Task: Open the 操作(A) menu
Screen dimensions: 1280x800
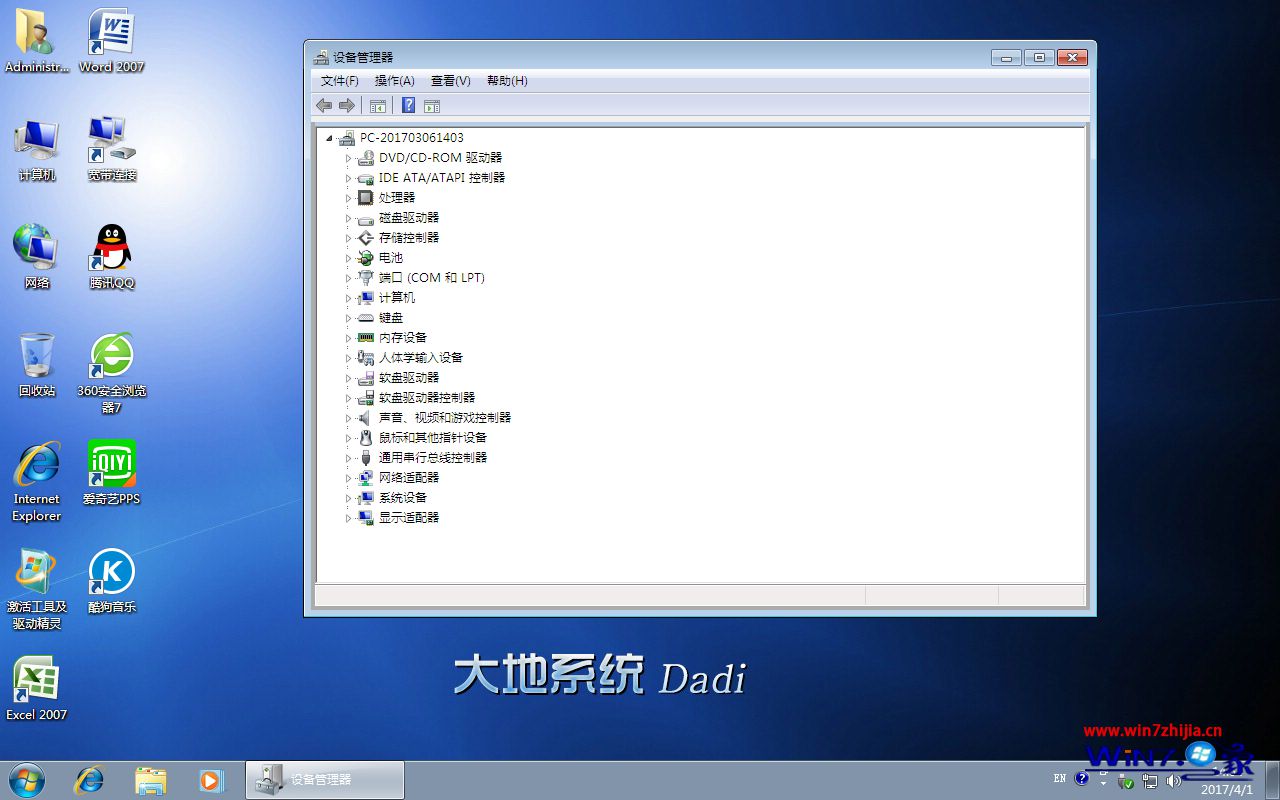Action: (395, 81)
